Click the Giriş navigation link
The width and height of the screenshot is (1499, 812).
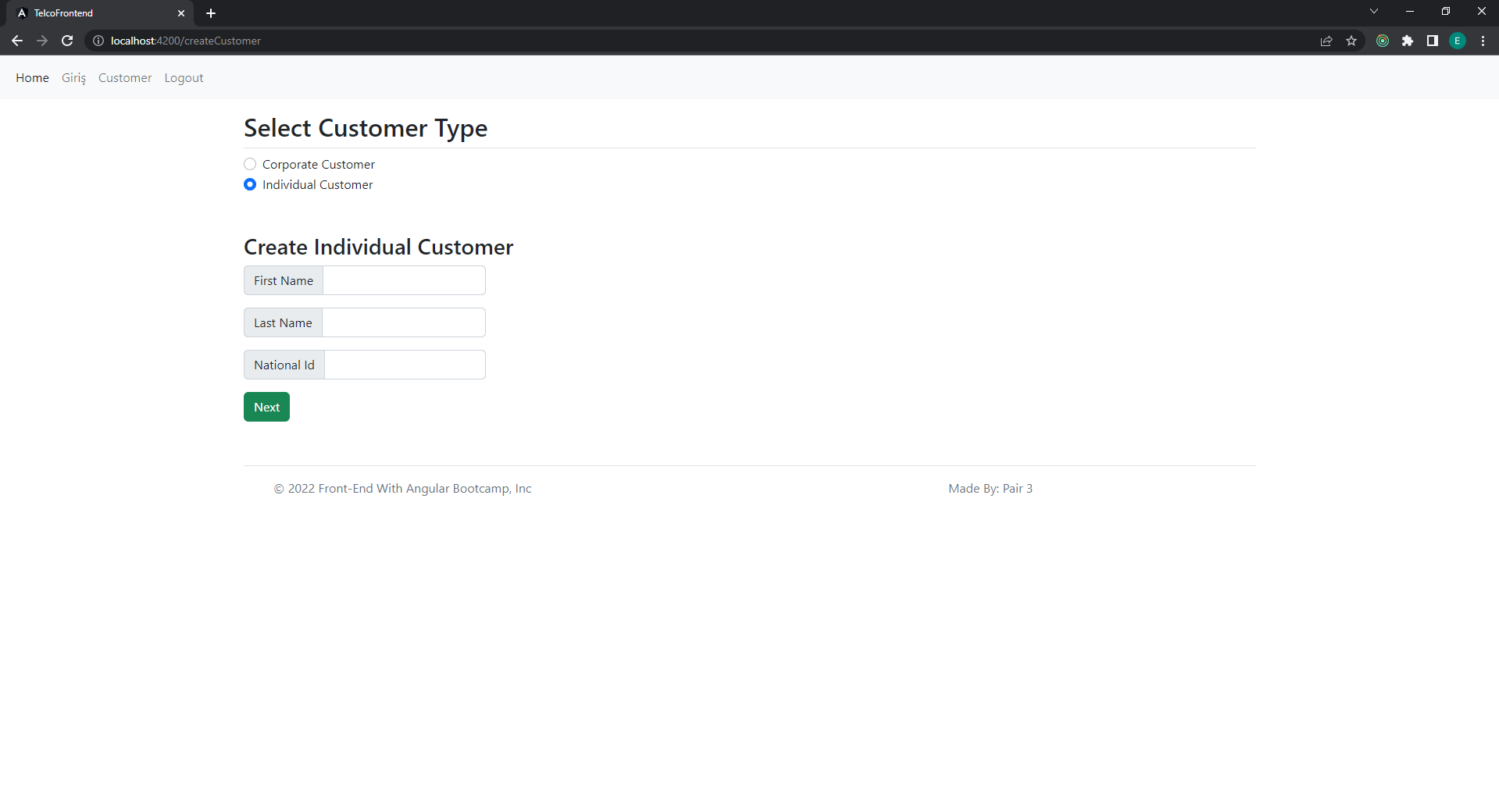(x=73, y=77)
